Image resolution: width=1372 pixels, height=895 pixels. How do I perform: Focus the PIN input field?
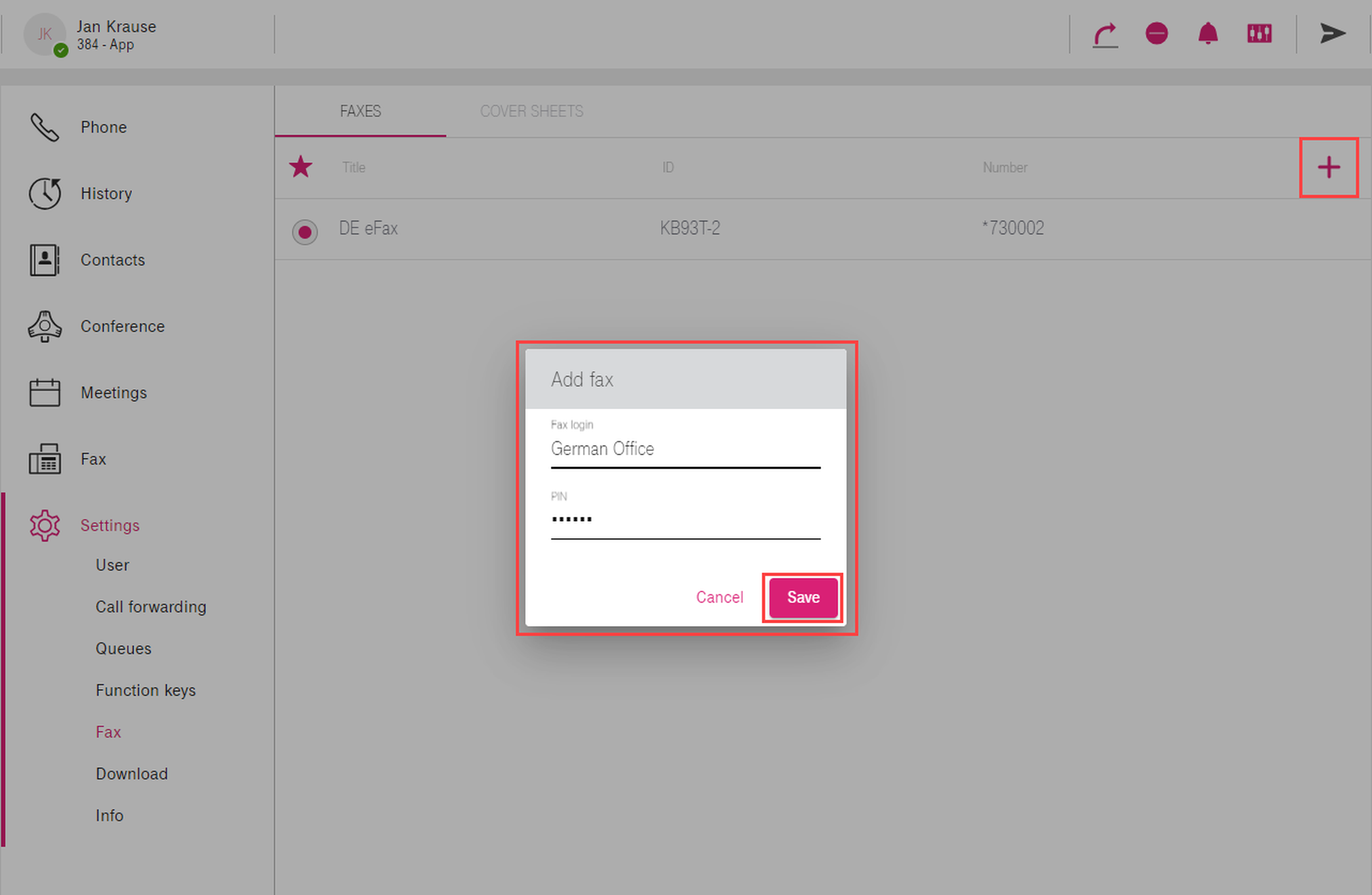click(685, 520)
